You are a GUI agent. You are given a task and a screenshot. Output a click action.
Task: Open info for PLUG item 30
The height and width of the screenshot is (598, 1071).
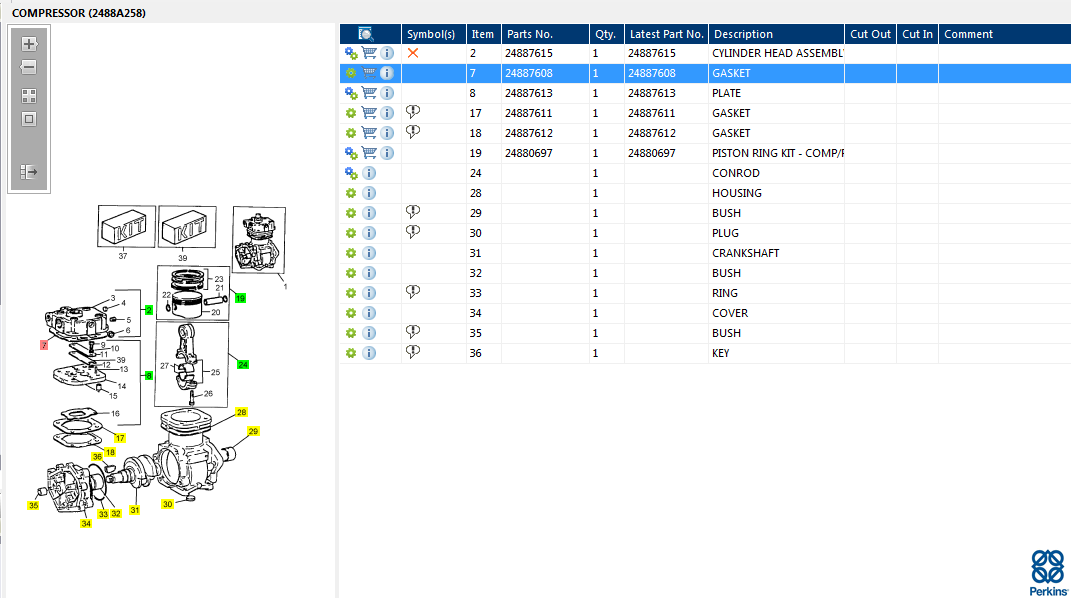point(369,233)
